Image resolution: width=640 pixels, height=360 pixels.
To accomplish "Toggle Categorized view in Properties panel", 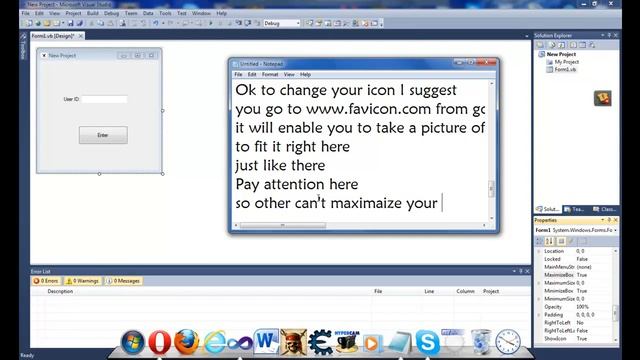I will point(540,241).
